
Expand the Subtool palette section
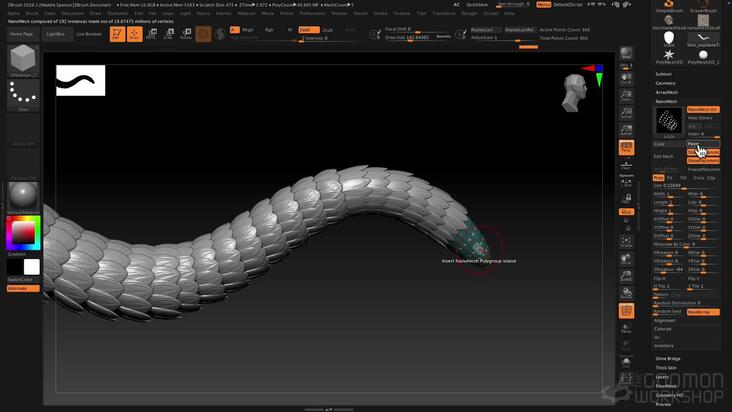point(663,74)
